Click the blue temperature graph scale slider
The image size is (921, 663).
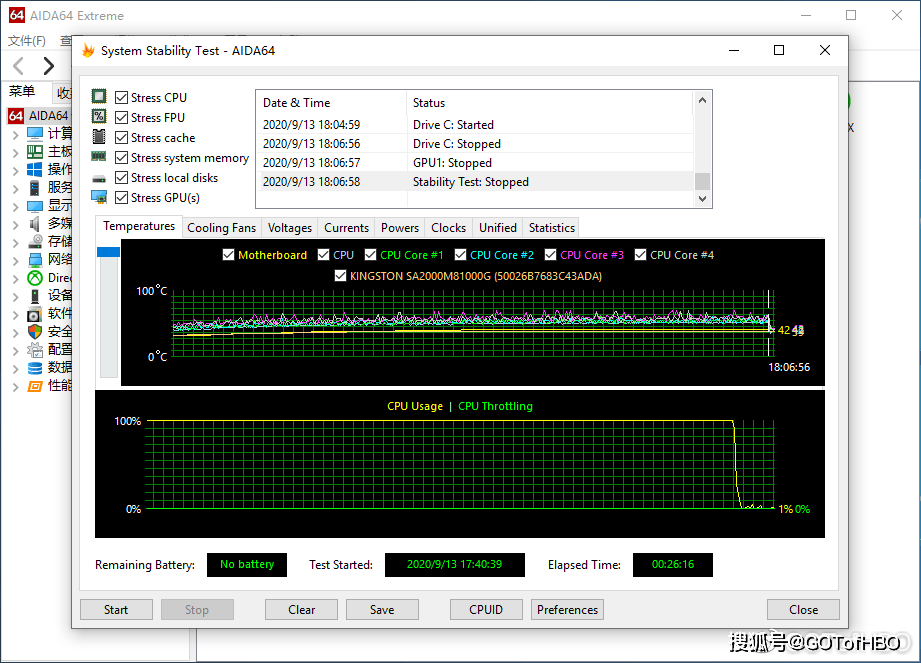pos(109,252)
